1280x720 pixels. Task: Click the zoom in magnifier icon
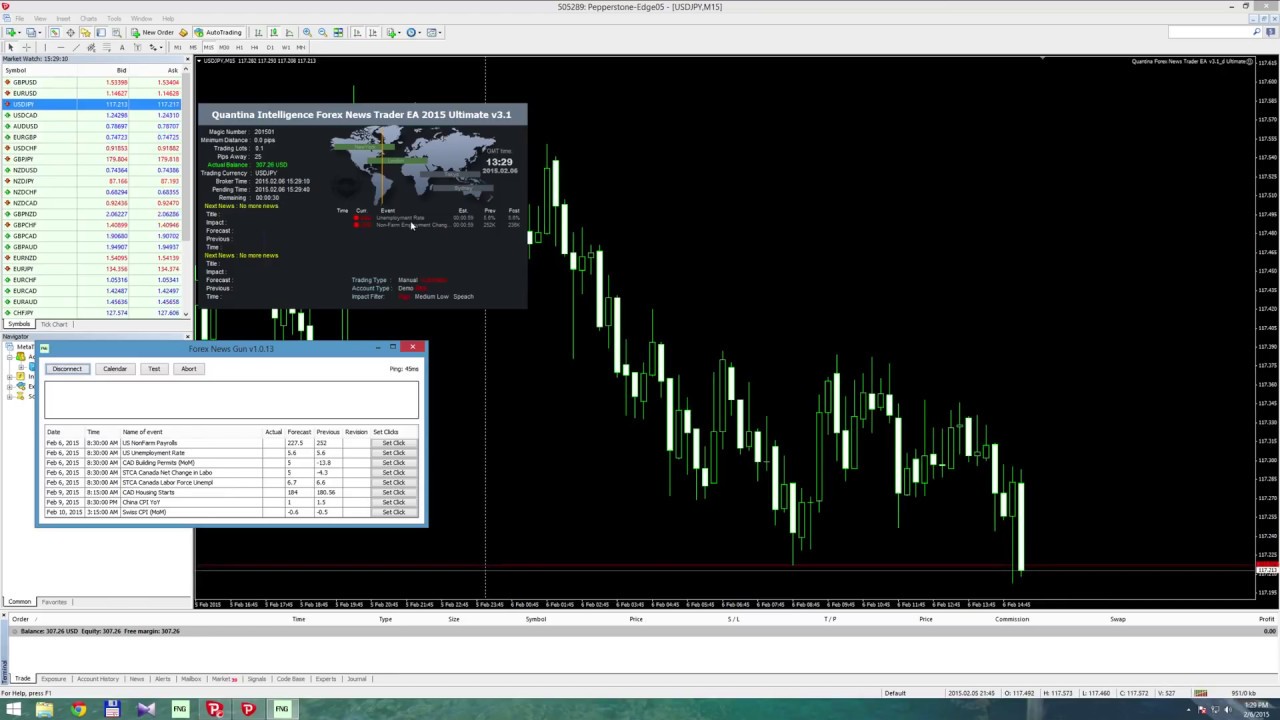pyautogui.click(x=307, y=33)
